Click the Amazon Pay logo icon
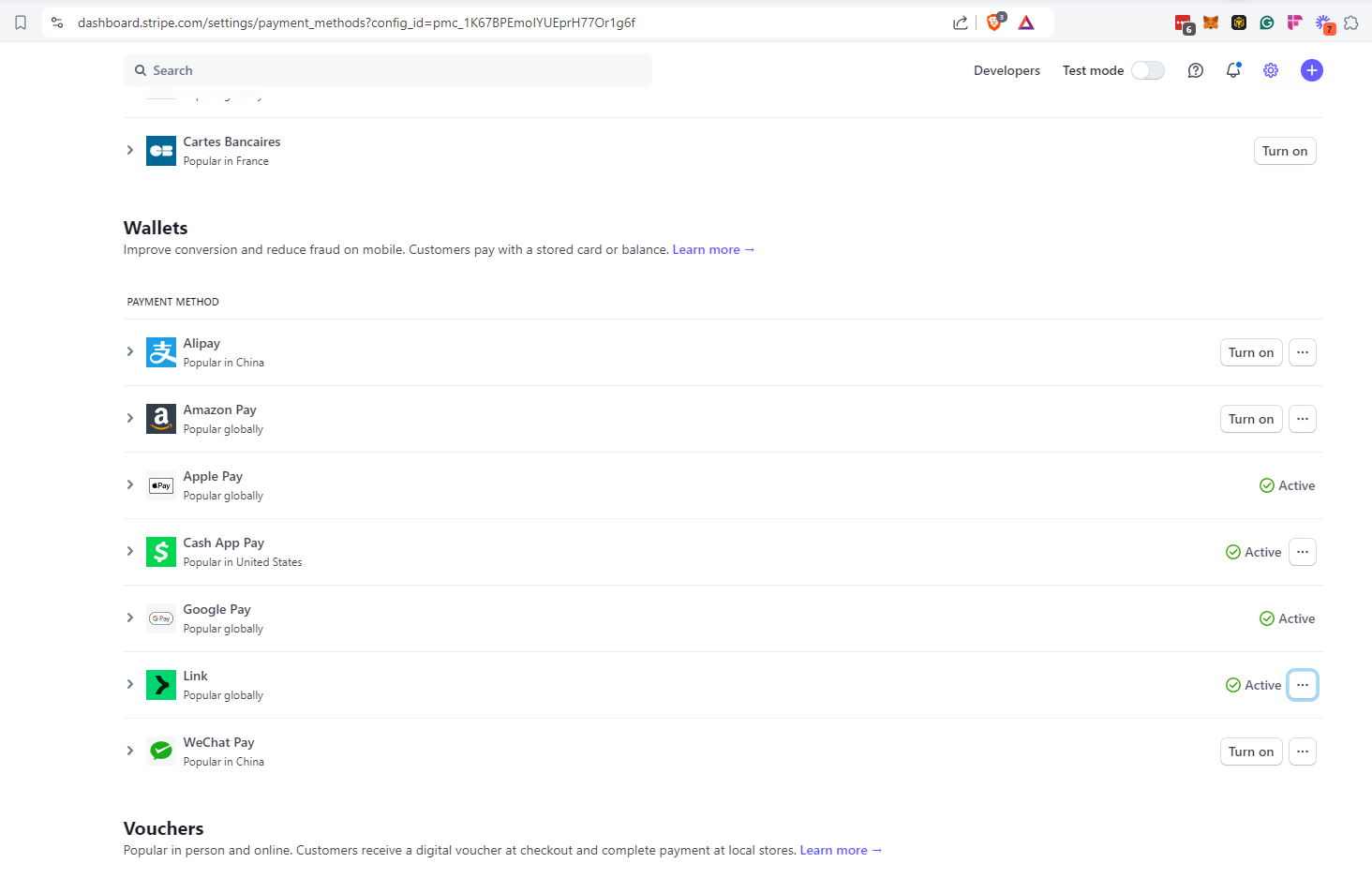Screen dimensions: 1372x878 click(161, 419)
